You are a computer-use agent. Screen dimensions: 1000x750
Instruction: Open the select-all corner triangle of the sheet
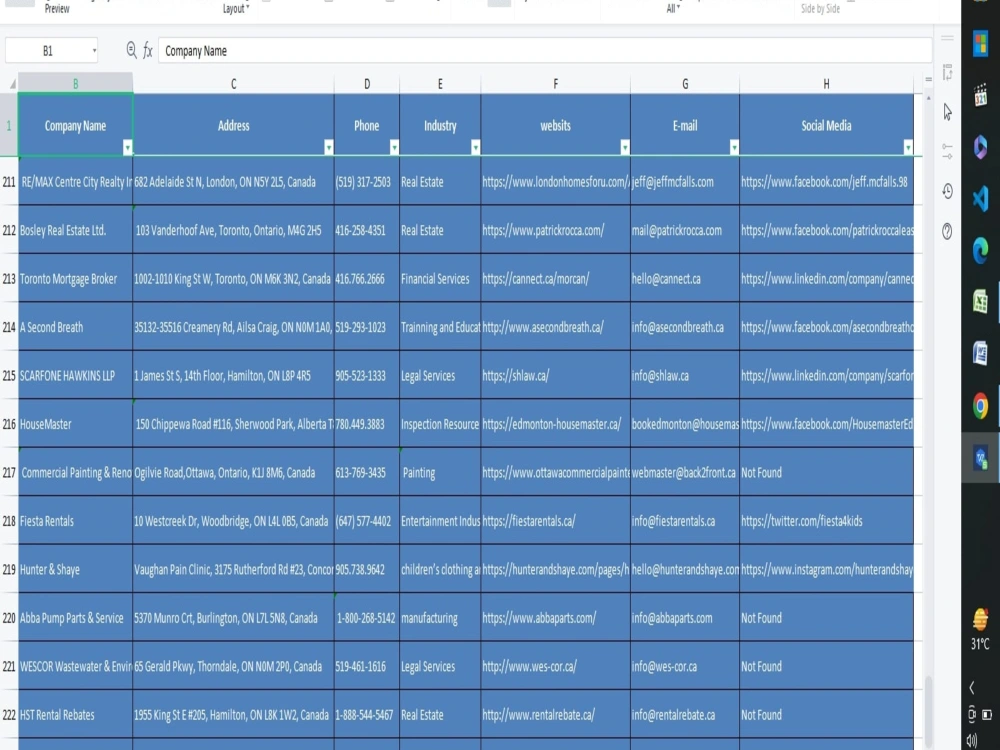click(12, 84)
